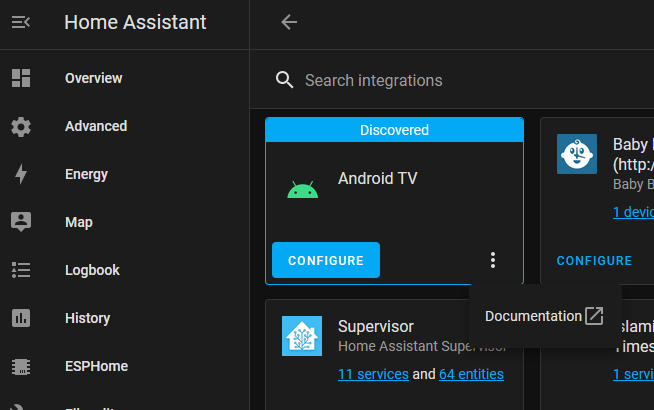The height and width of the screenshot is (410, 654).
Task: Navigate to Energy in the sidebar
Action: [86, 174]
